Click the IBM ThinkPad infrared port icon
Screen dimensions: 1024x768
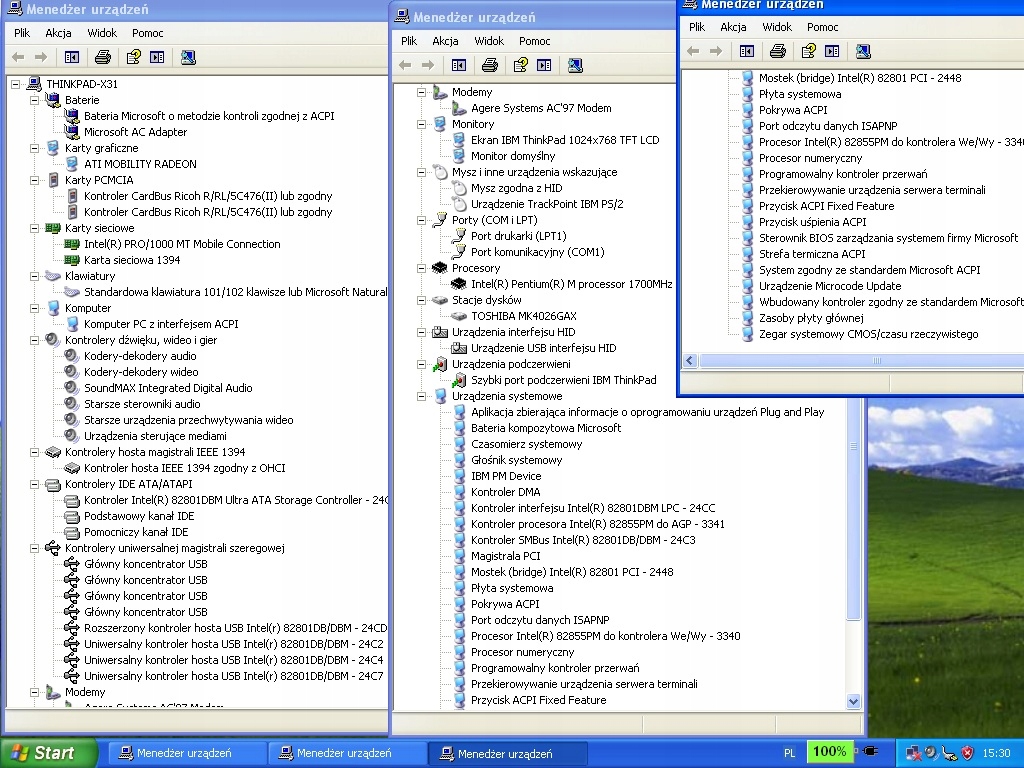(x=459, y=380)
